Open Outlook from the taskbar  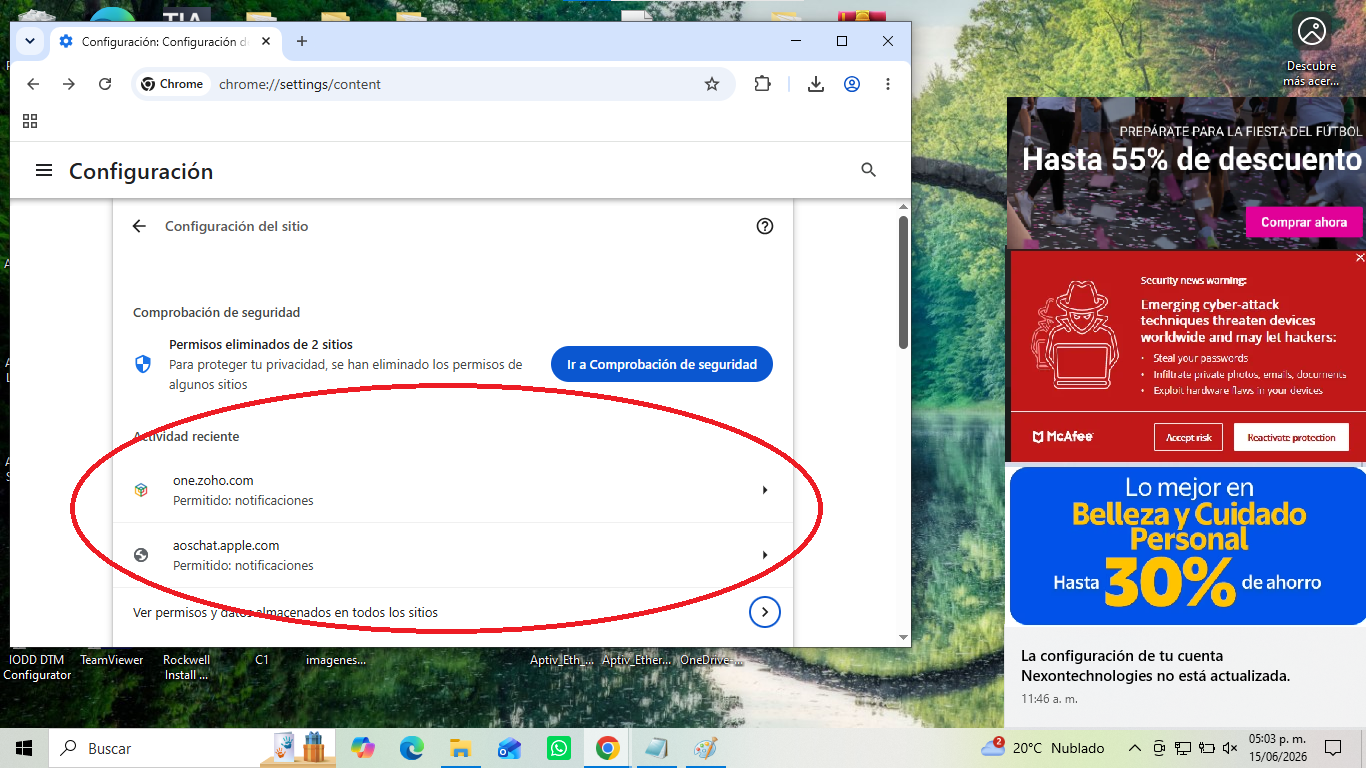click(x=509, y=748)
